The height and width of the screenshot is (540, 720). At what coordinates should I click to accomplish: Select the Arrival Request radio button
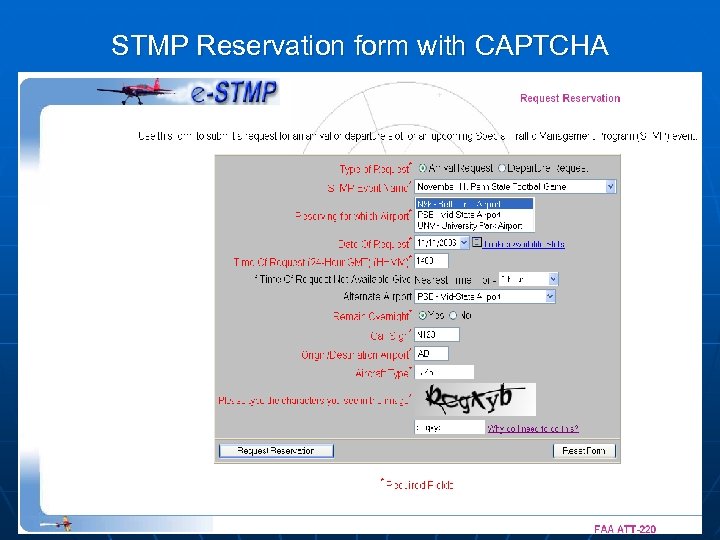click(x=422, y=168)
